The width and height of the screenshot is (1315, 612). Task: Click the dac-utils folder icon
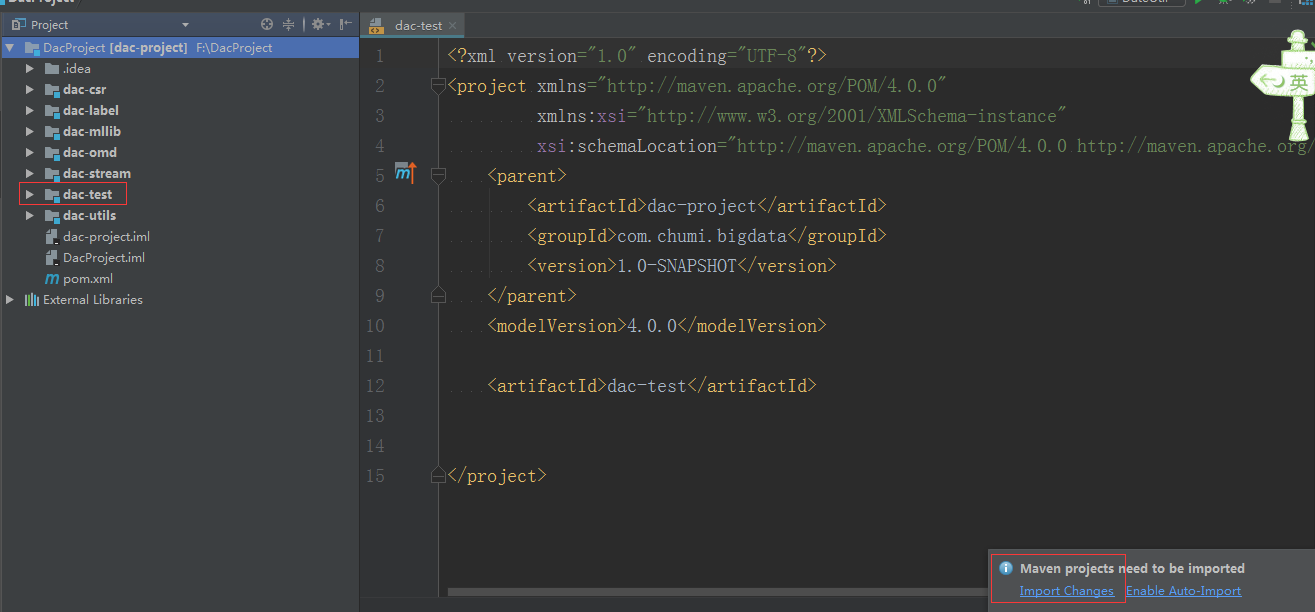coord(52,216)
